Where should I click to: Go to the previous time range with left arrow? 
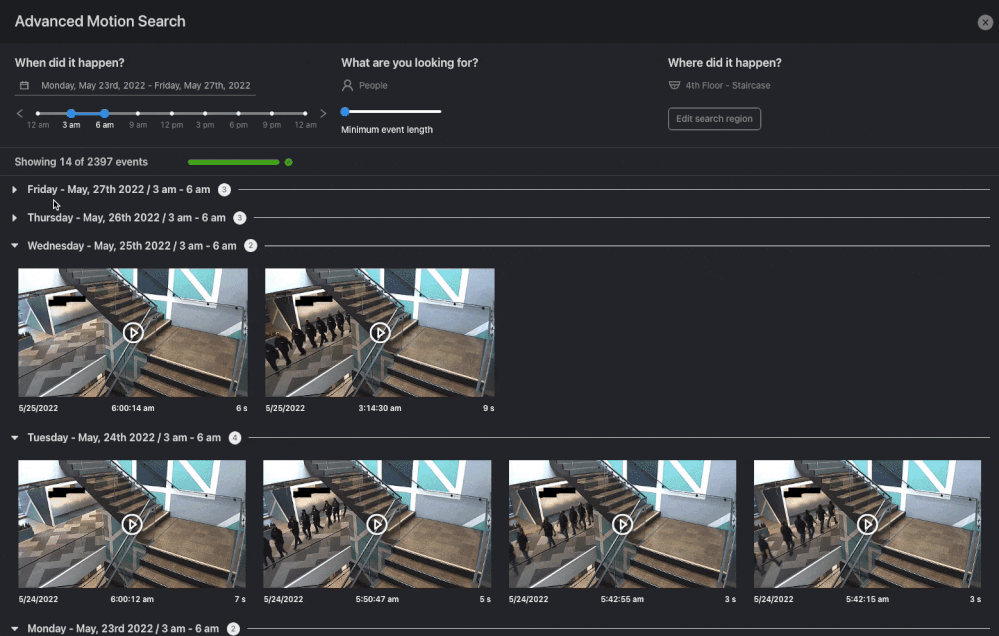coord(20,113)
